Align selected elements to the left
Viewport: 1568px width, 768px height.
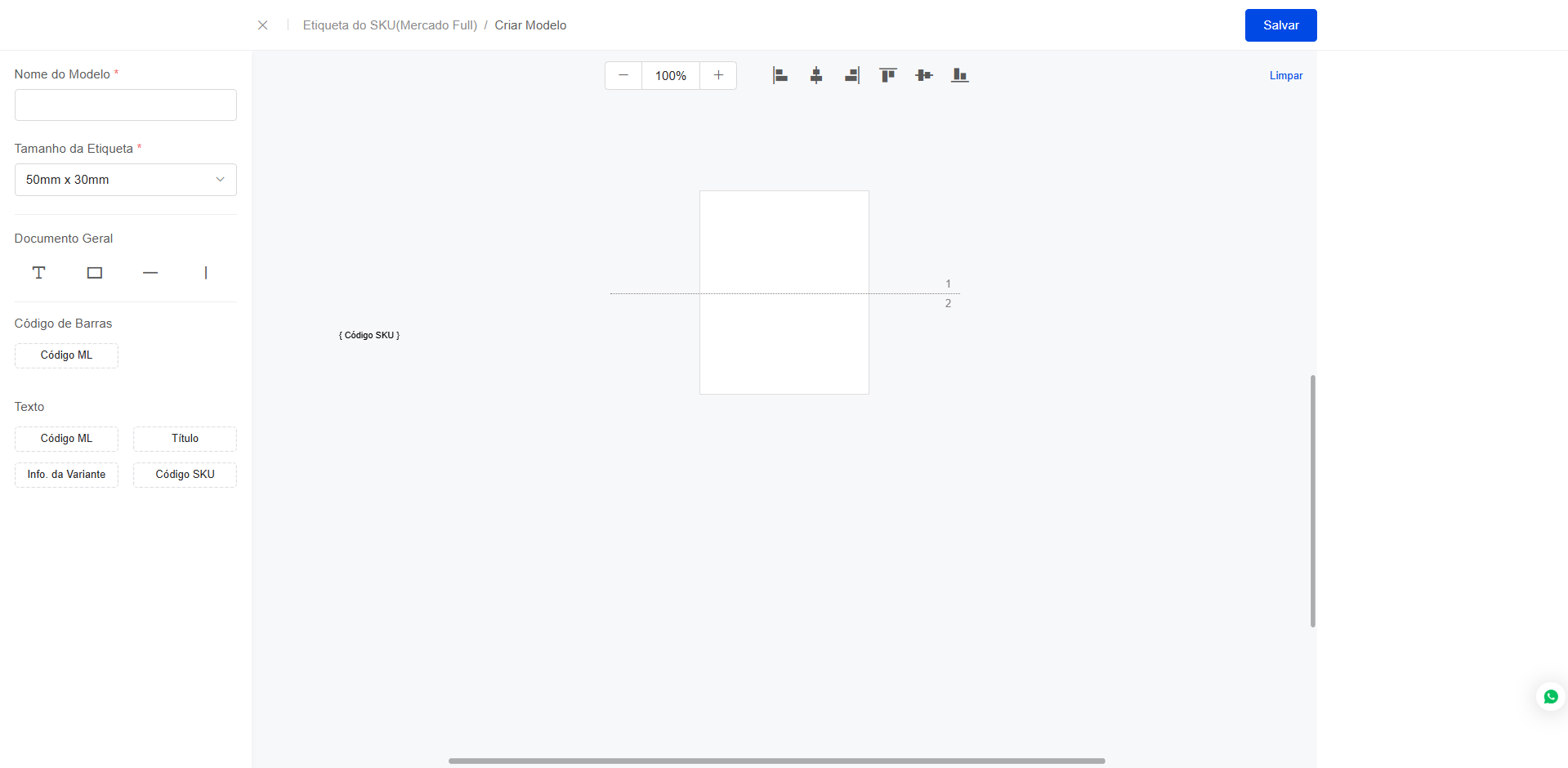click(780, 75)
